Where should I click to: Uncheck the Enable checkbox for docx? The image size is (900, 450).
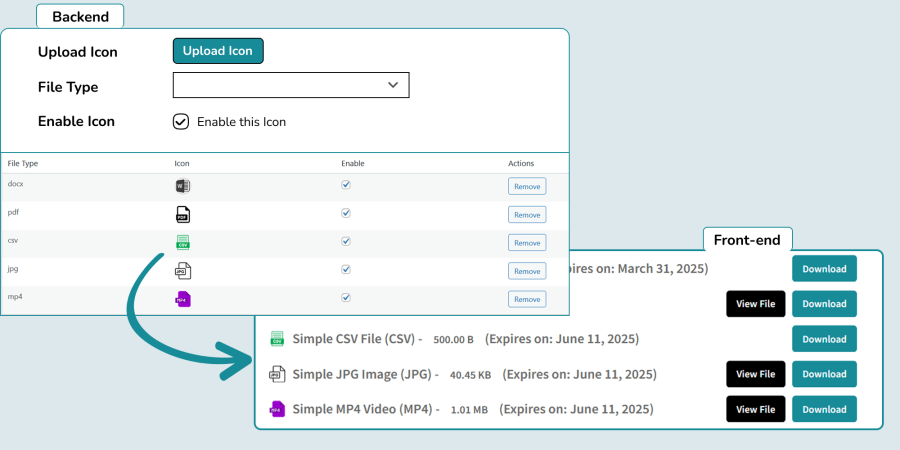[x=346, y=185]
